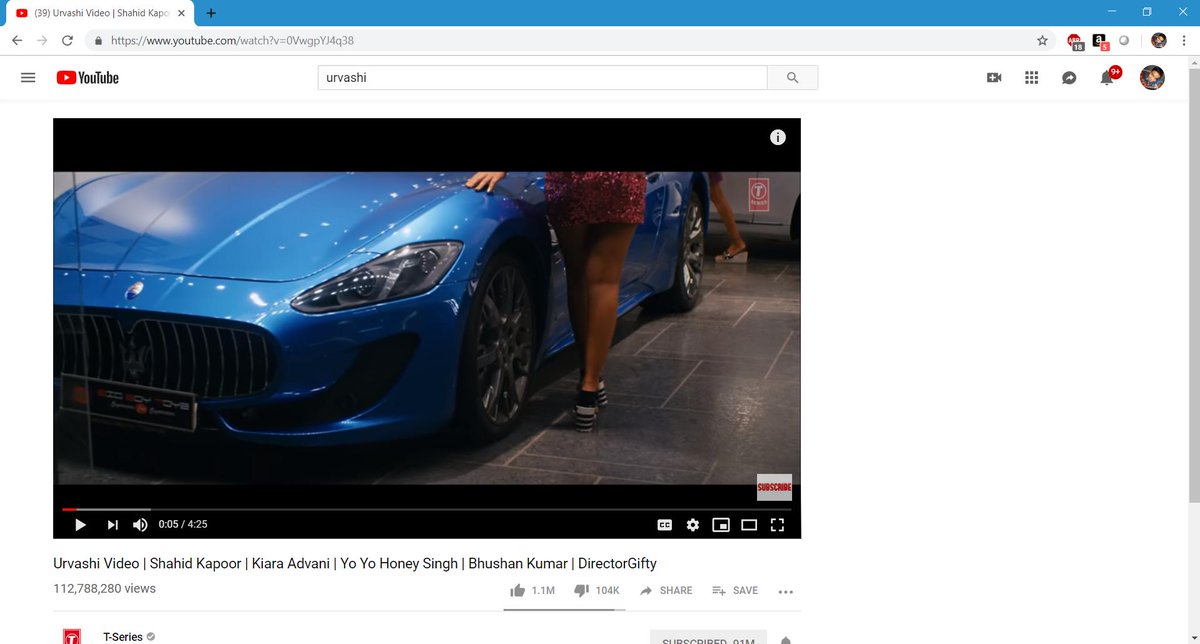
Task: Seek along the video progress bar
Action: pyautogui.click(x=427, y=509)
